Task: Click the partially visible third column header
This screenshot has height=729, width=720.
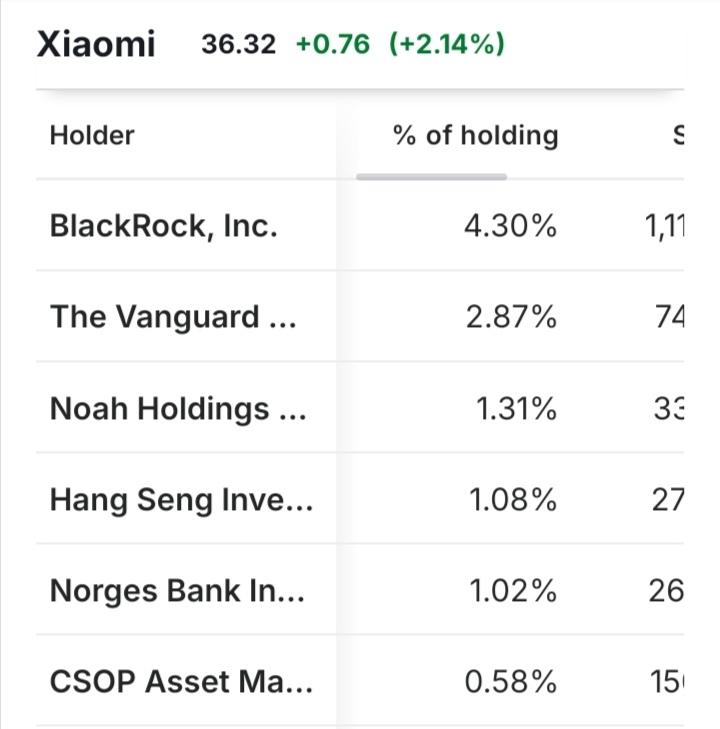Action: [678, 136]
